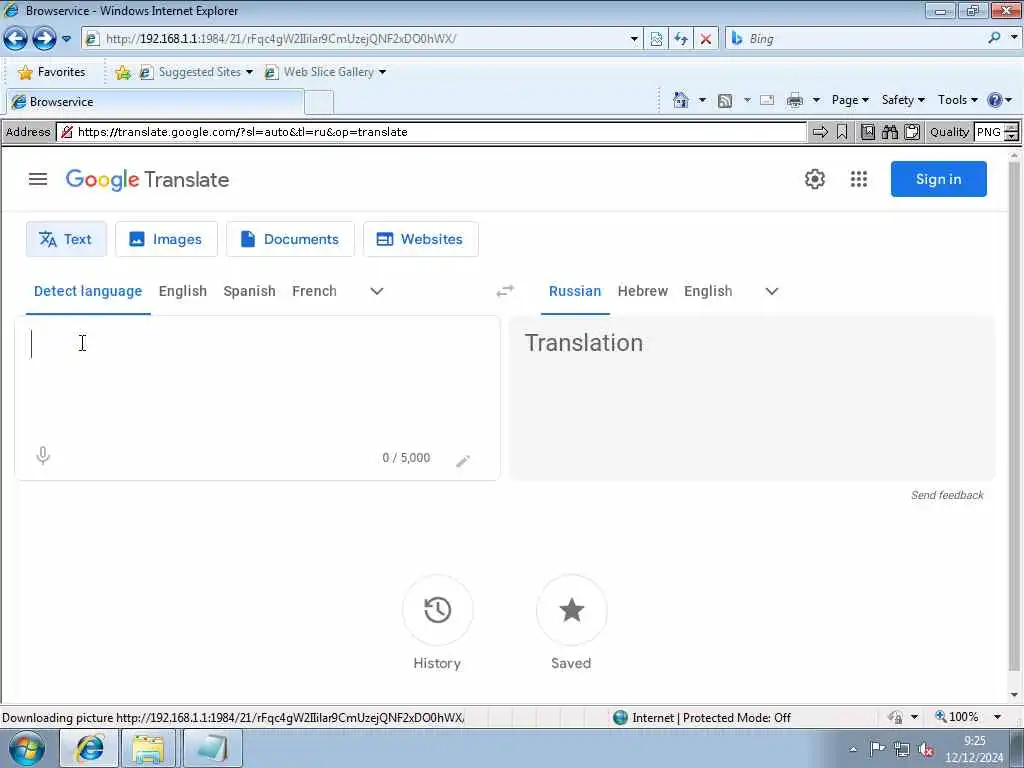
Task: Open the Favorites button
Action: click(x=52, y=72)
